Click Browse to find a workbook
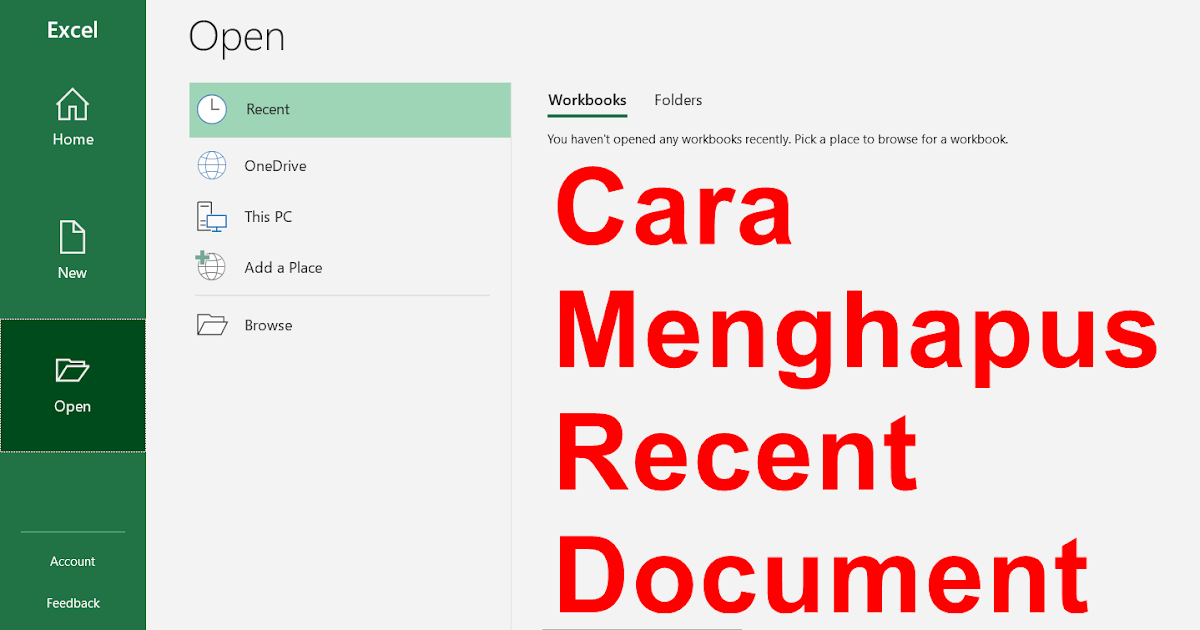 267,324
